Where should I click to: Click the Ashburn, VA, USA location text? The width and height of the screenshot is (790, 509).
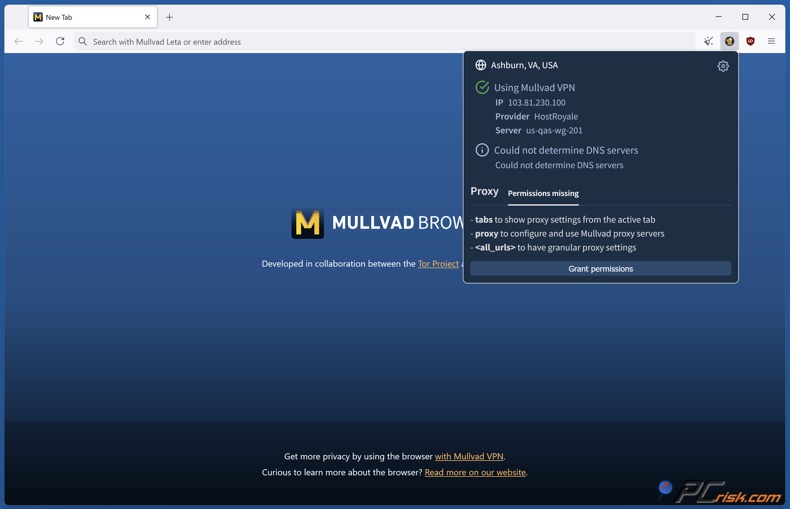coord(524,65)
